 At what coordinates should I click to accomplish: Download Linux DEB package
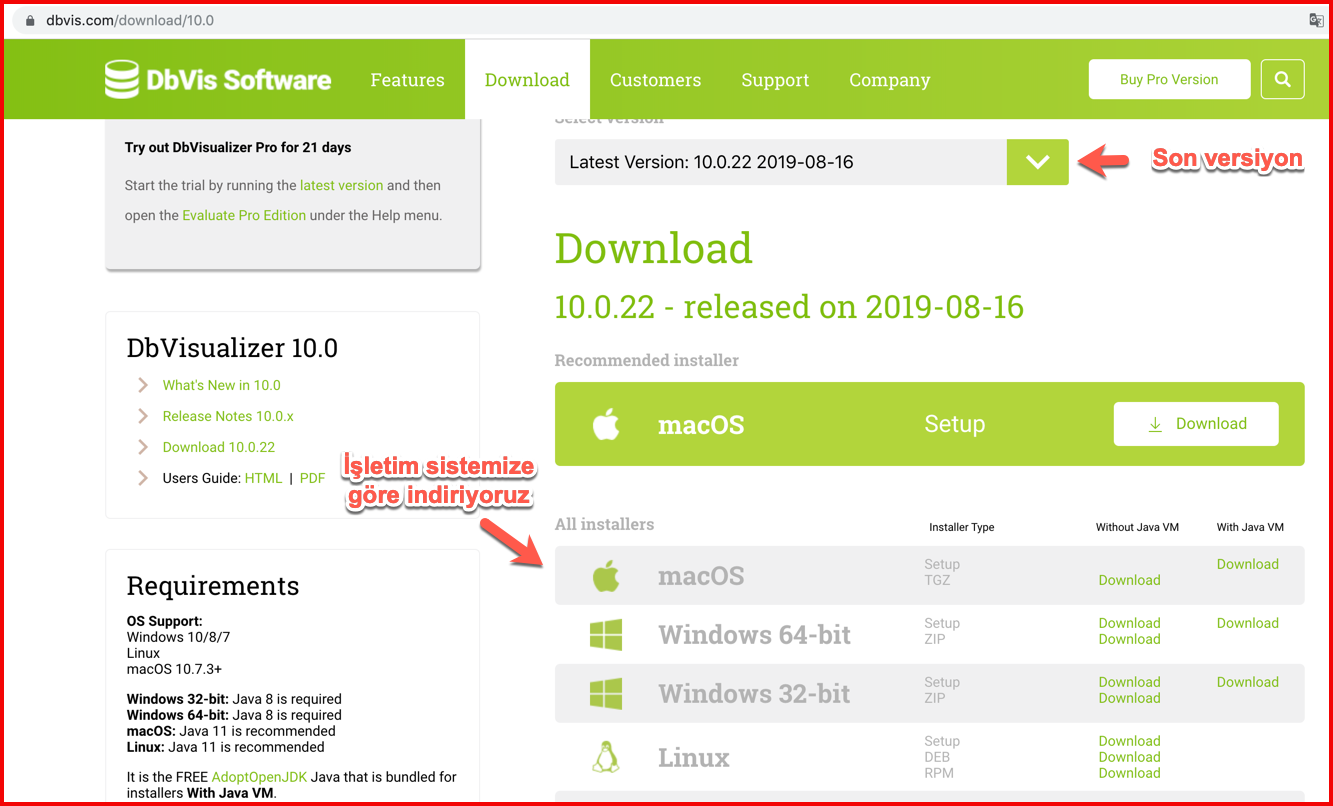pos(1129,757)
